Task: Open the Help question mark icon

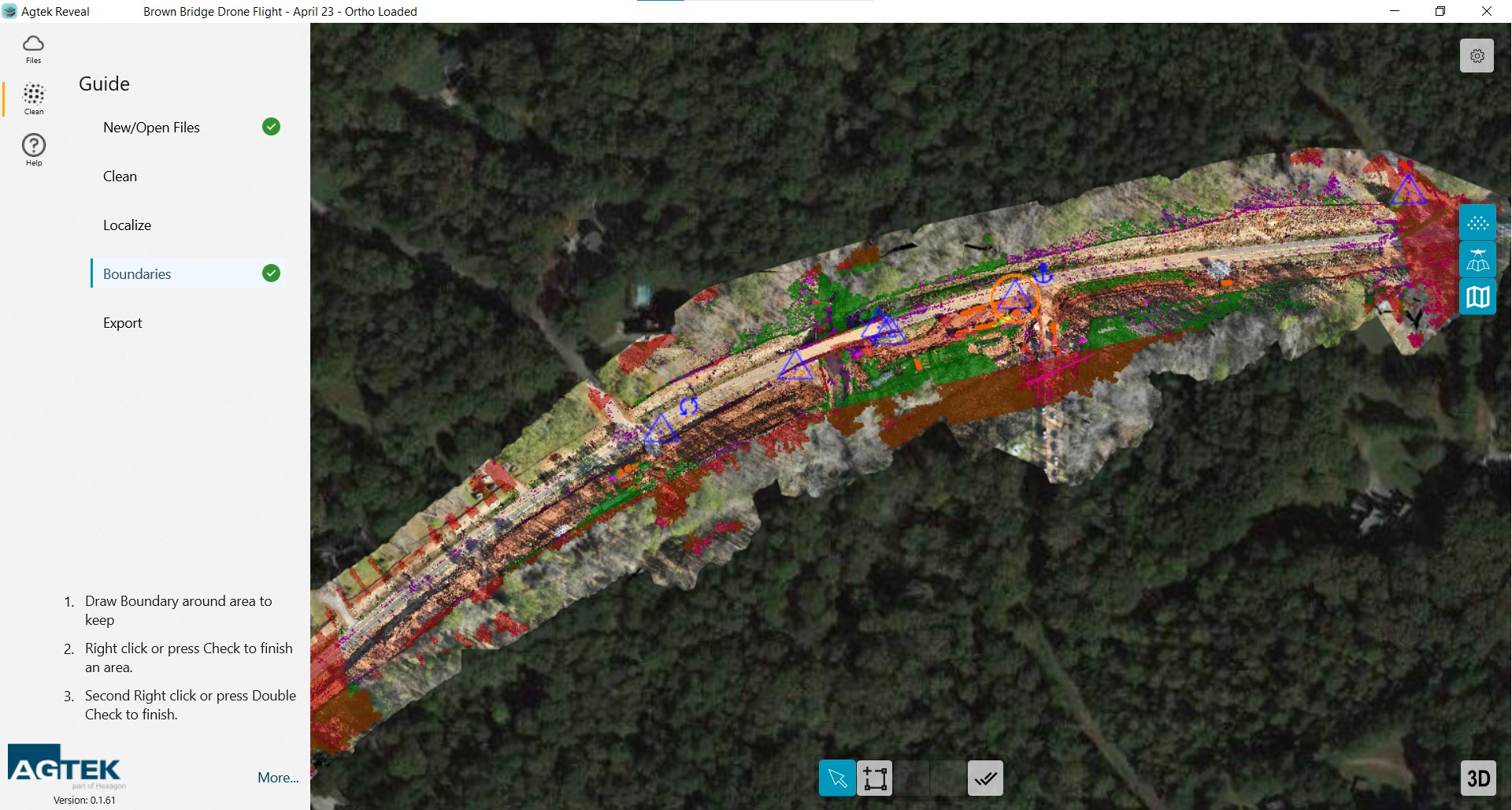Action: [x=33, y=149]
